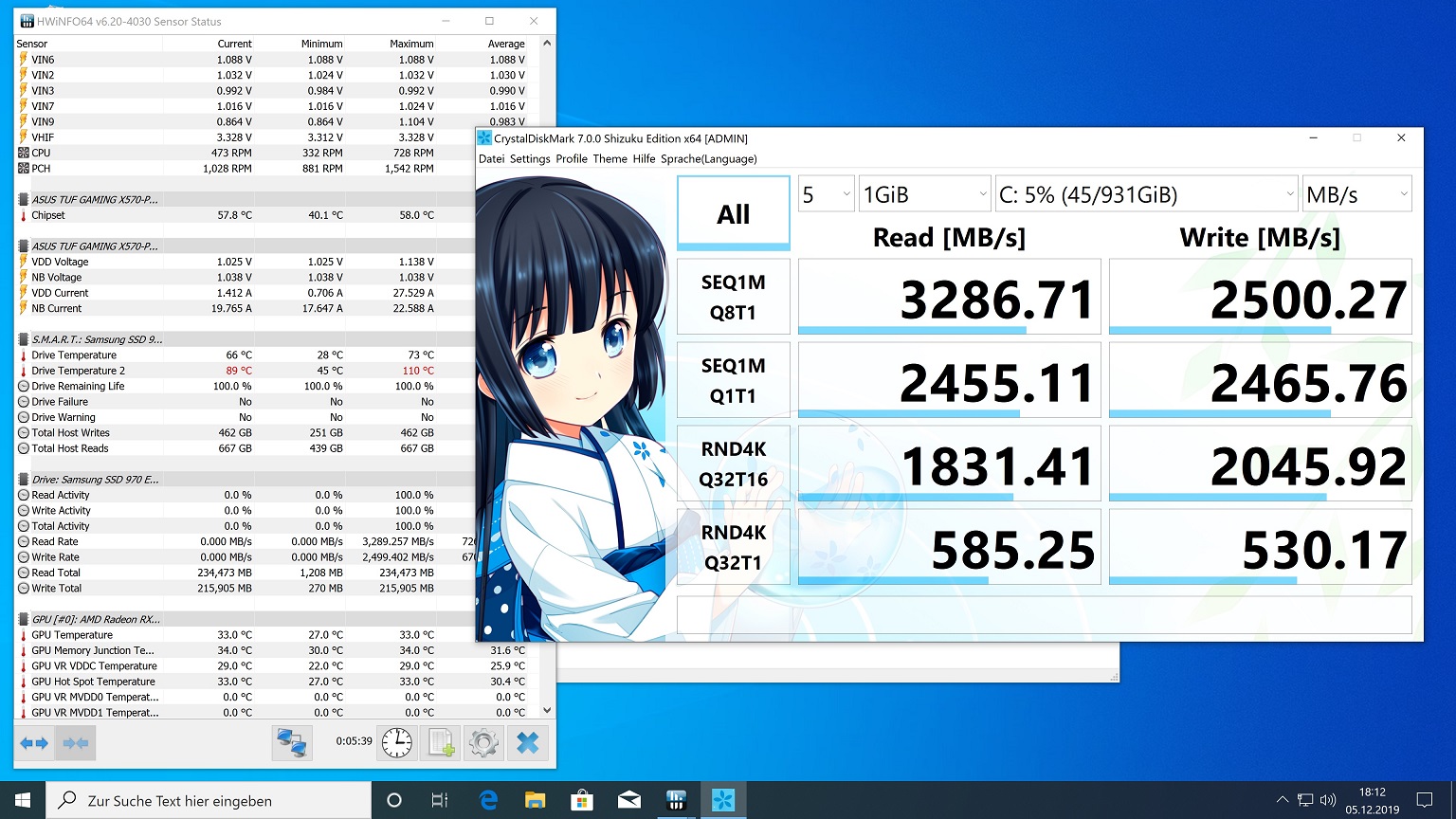The width and height of the screenshot is (1456, 819).
Task: Click HWiNFO scrollbar down arrow
Action: tap(547, 710)
